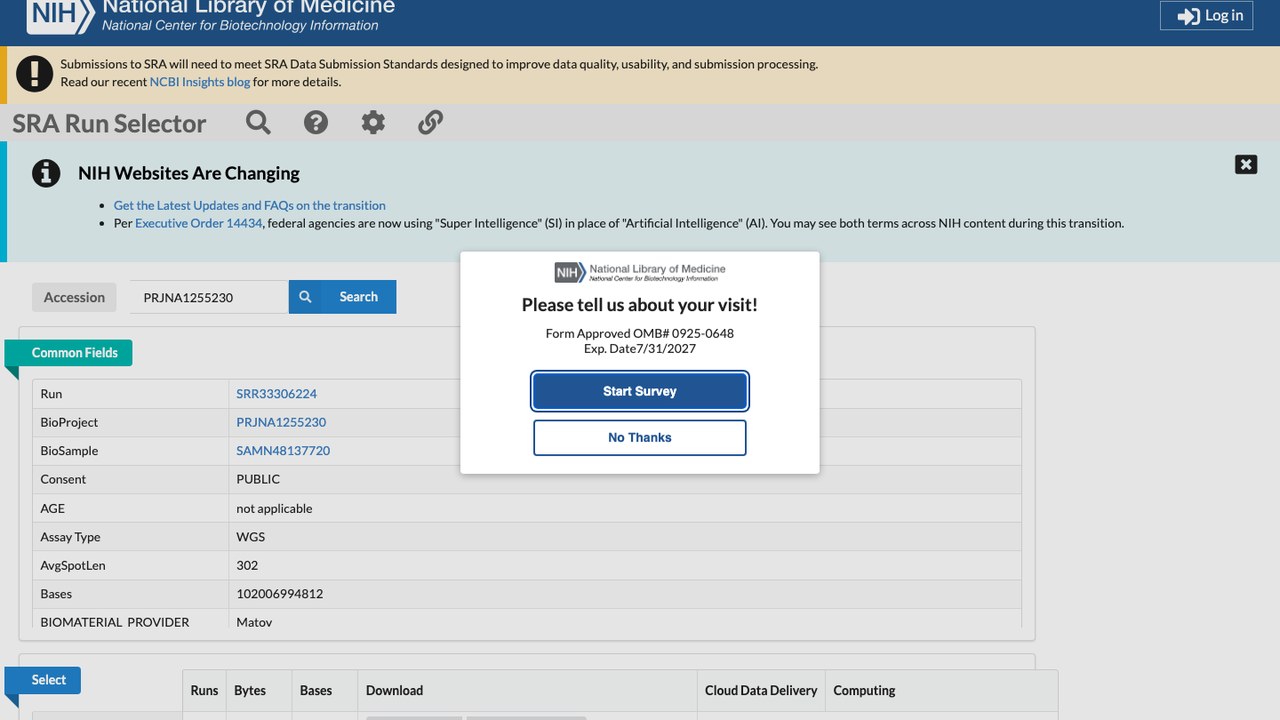Open NCBI Insights blog link
The image size is (1280, 720).
(x=200, y=82)
